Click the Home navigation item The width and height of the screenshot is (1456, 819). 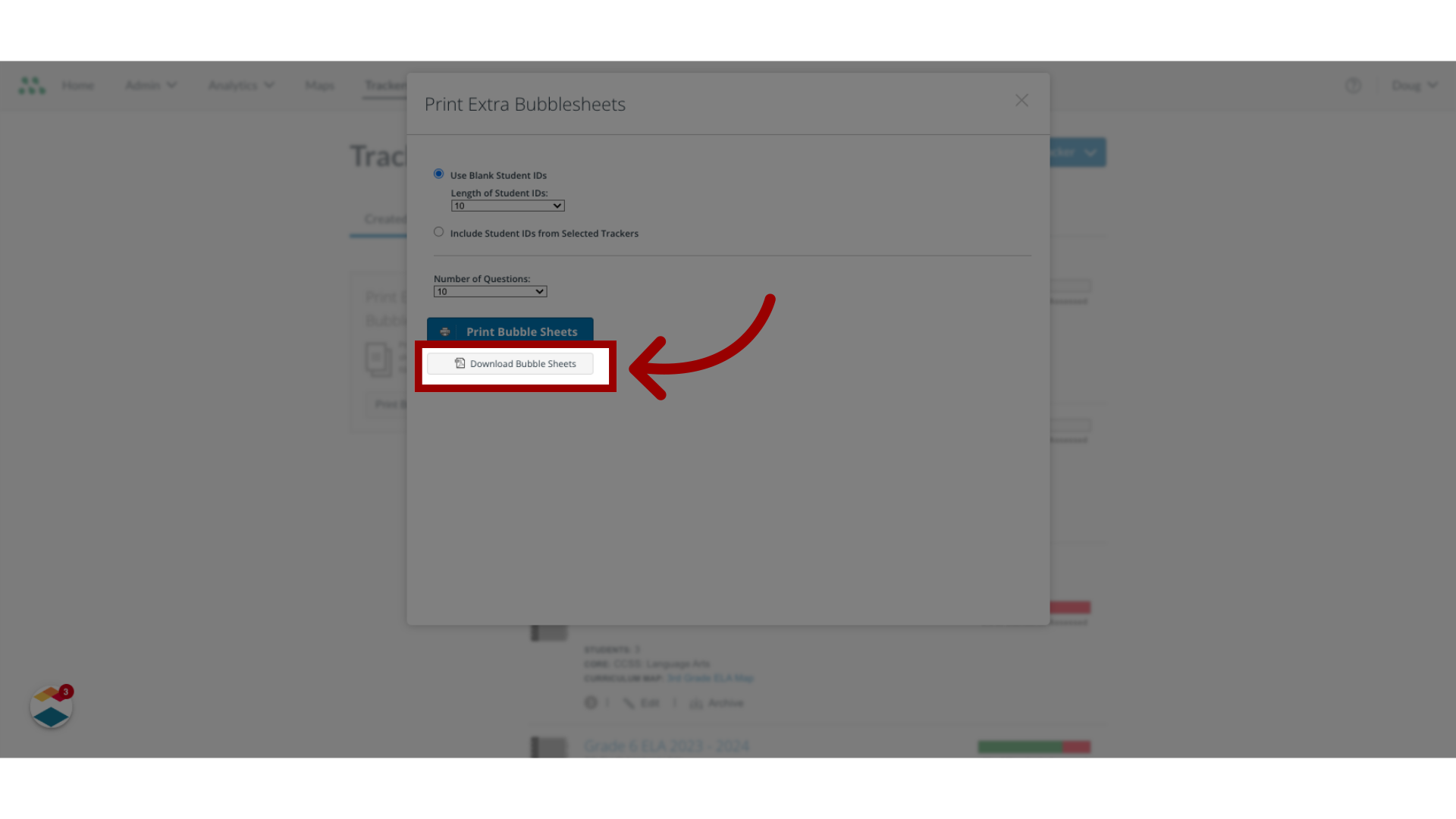78,85
